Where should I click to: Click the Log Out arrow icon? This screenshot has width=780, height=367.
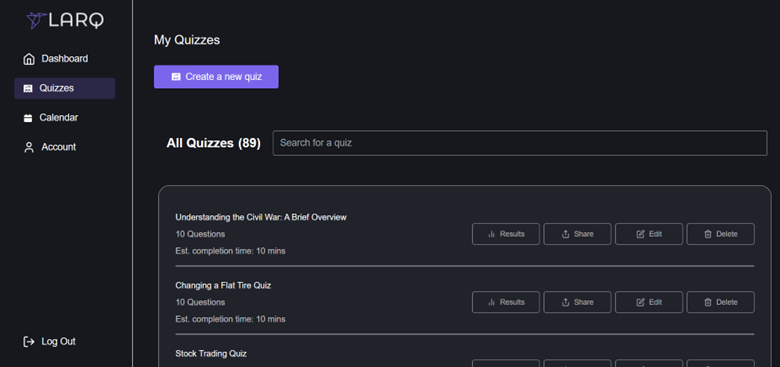point(29,342)
